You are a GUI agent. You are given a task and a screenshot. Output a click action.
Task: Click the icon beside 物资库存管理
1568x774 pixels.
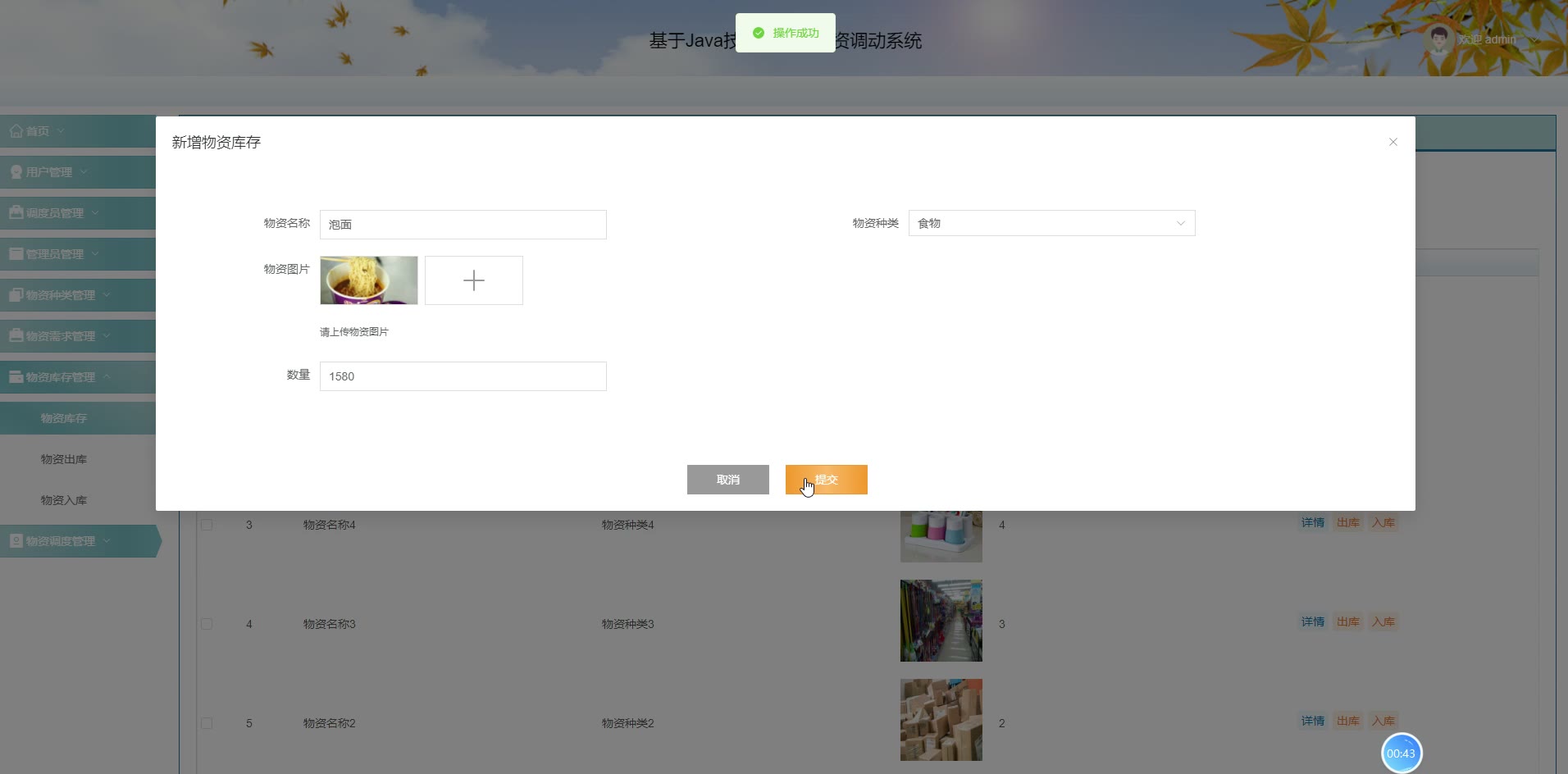(16, 376)
